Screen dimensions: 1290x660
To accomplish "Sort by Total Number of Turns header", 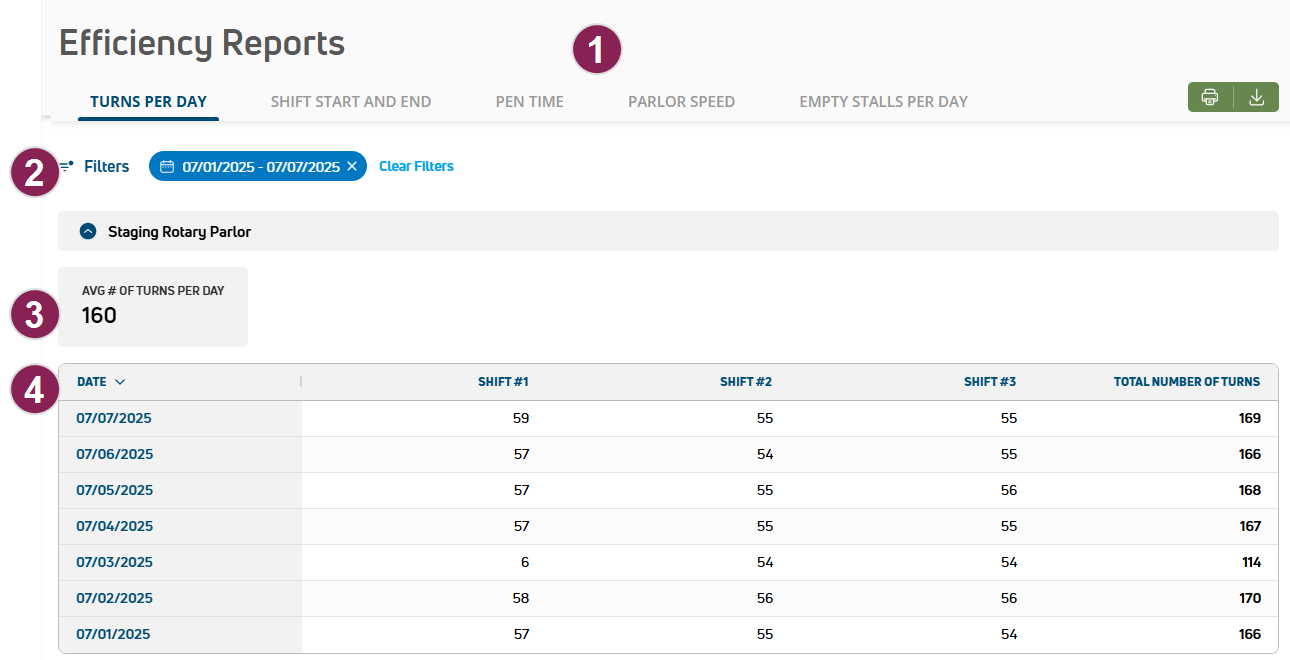I will point(1187,382).
